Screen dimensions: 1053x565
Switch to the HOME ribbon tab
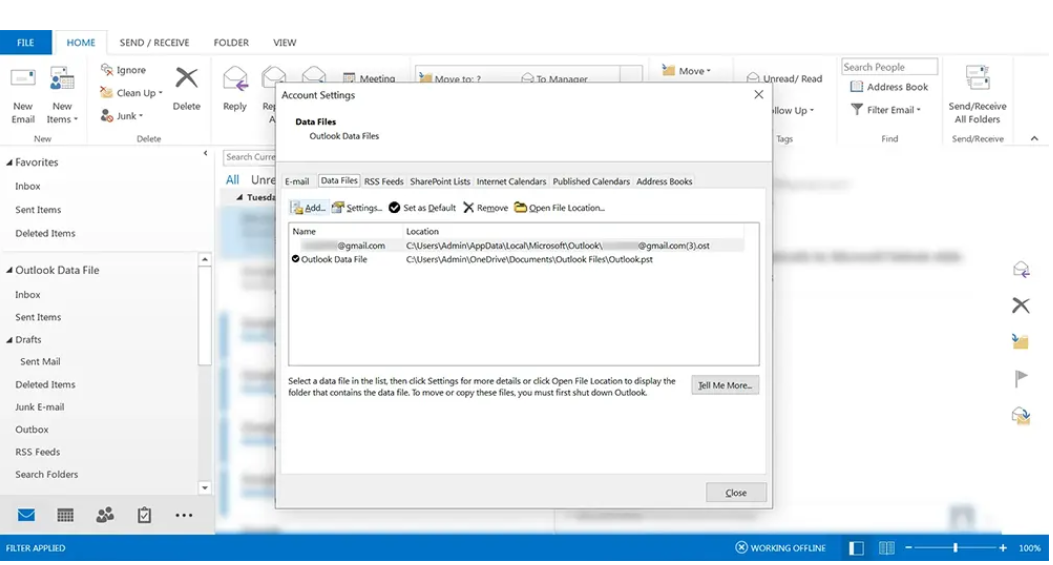[81, 42]
